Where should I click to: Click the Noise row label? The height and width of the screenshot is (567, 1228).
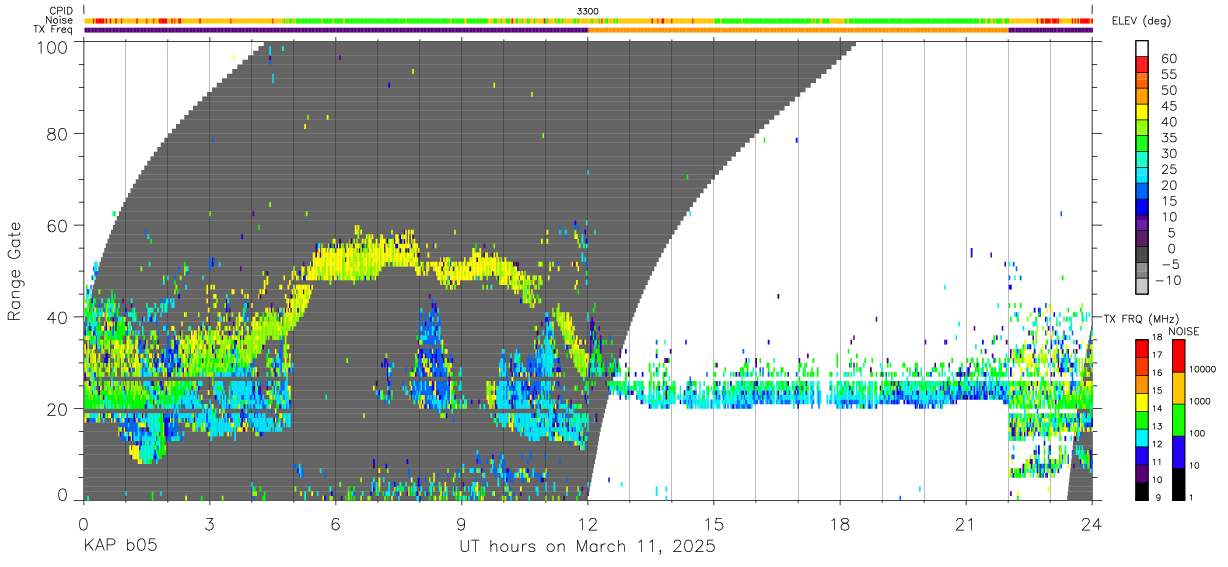click(x=60, y=20)
